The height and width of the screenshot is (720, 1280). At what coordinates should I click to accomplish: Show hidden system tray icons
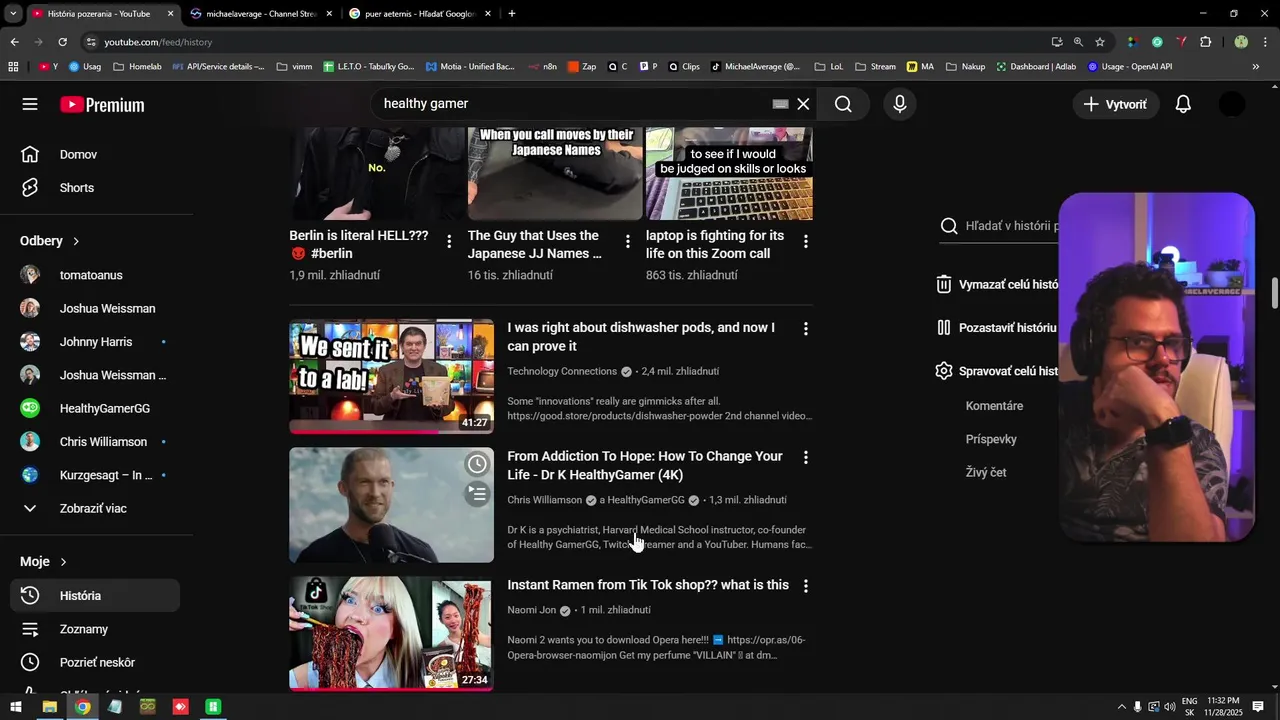click(1121, 707)
